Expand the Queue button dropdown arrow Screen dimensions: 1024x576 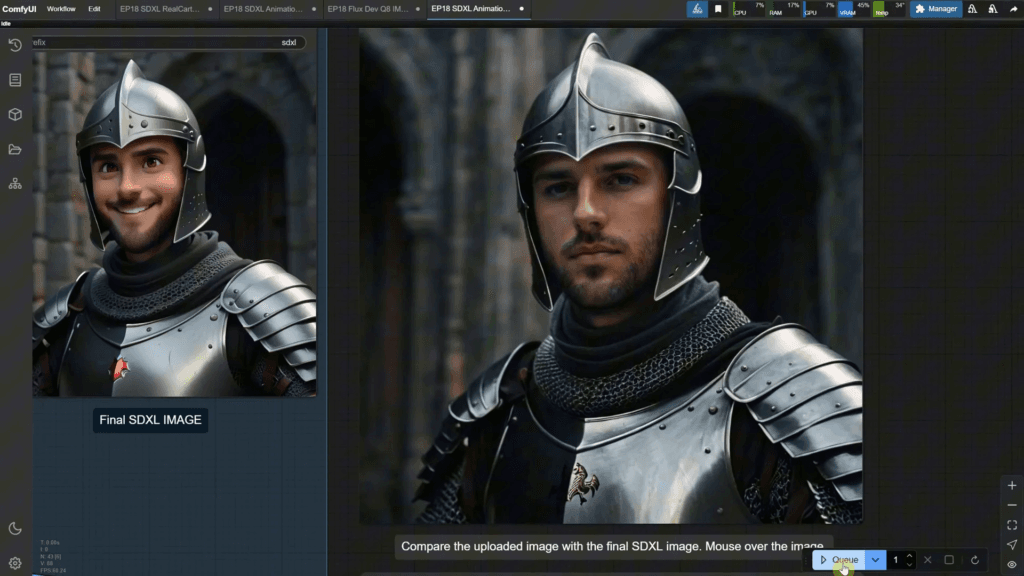pos(875,560)
